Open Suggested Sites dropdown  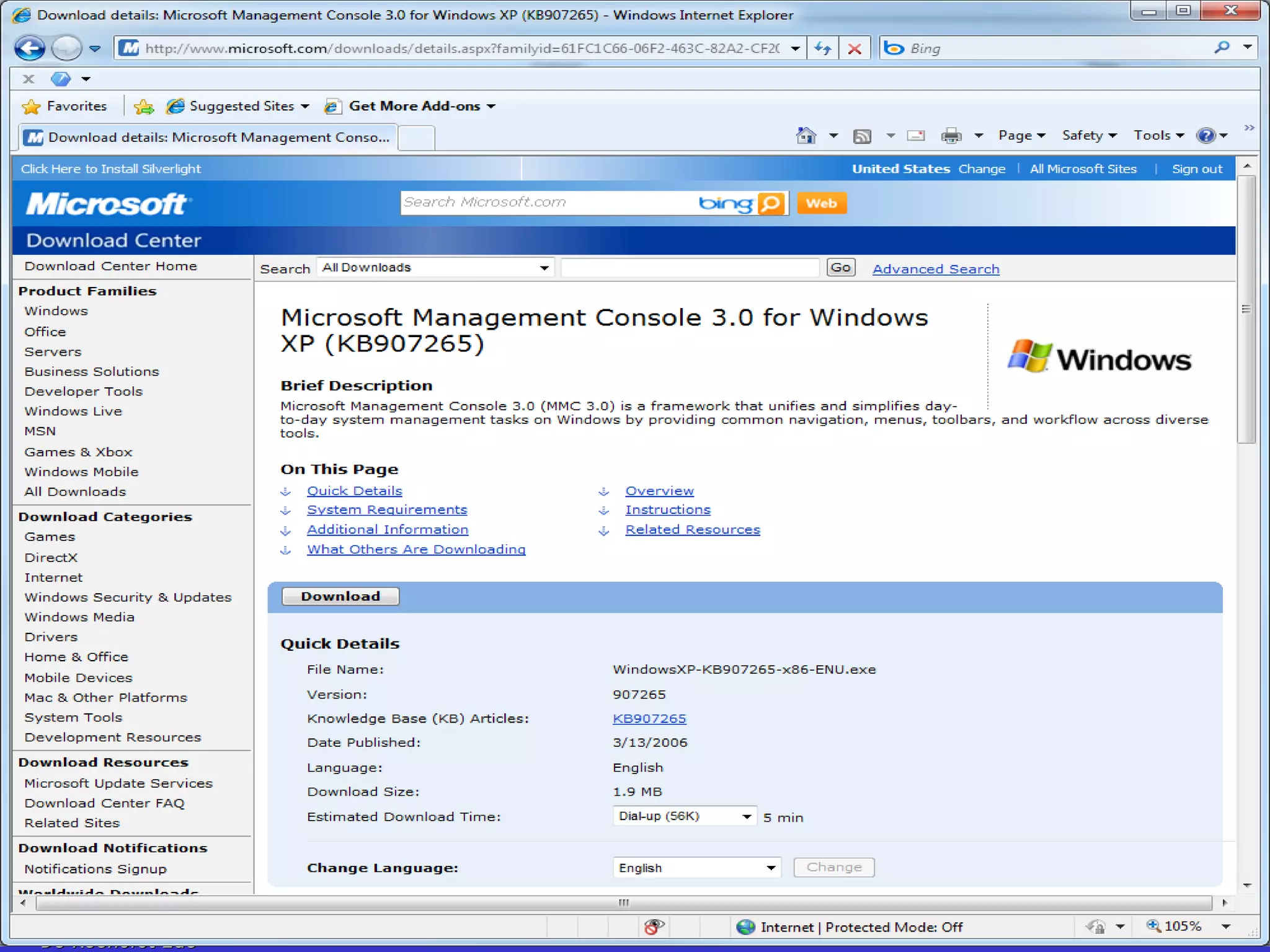pyautogui.click(x=238, y=106)
